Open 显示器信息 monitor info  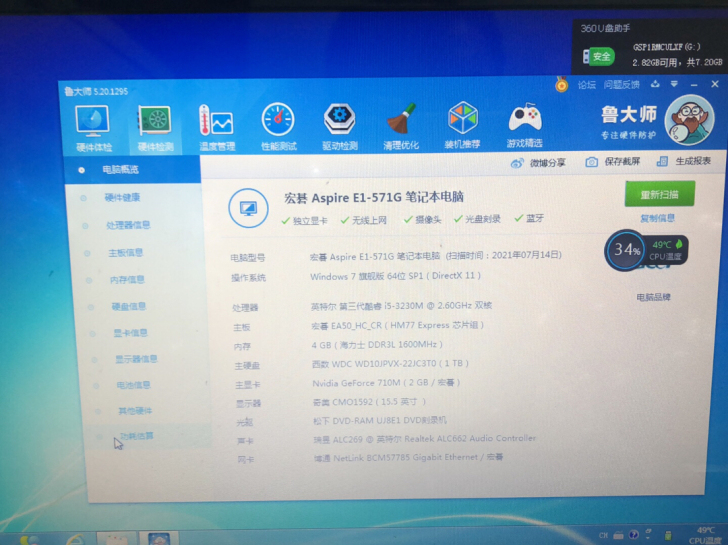[x=136, y=359]
